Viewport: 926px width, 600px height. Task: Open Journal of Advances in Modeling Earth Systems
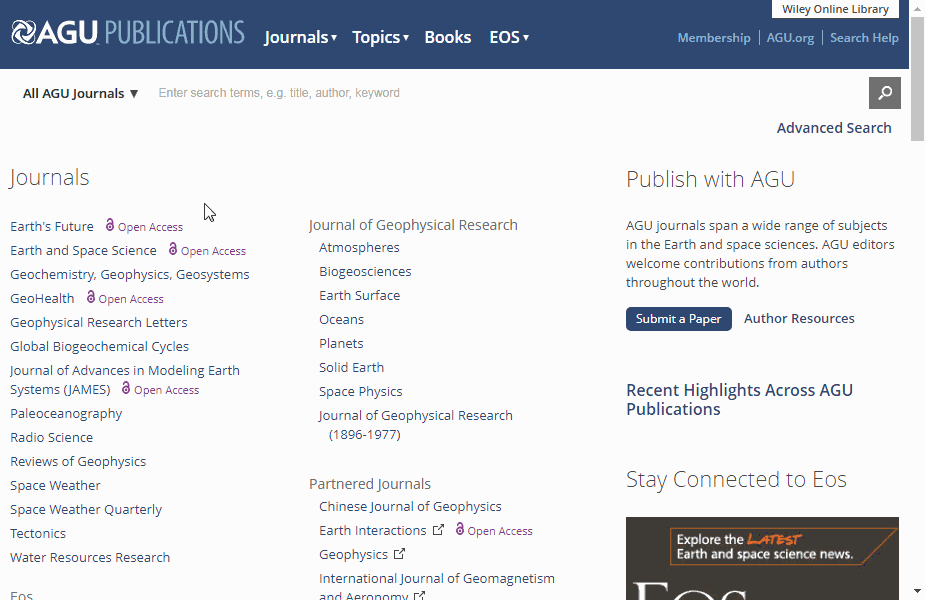point(125,380)
